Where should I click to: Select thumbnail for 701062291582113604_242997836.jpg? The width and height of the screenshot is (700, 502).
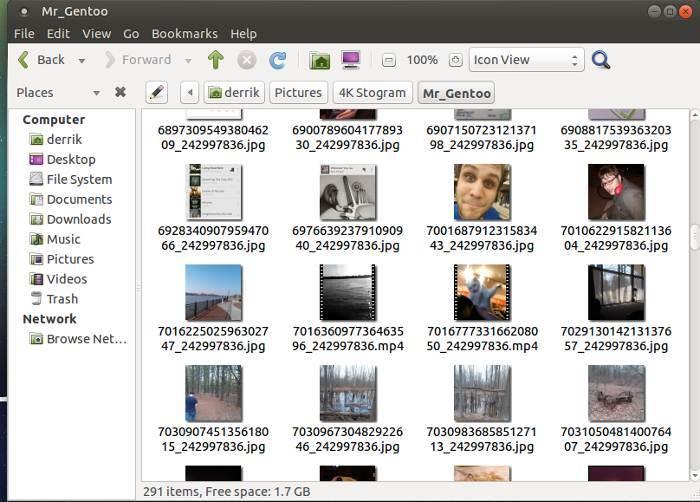pyautogui.click(x=616, y=192)
